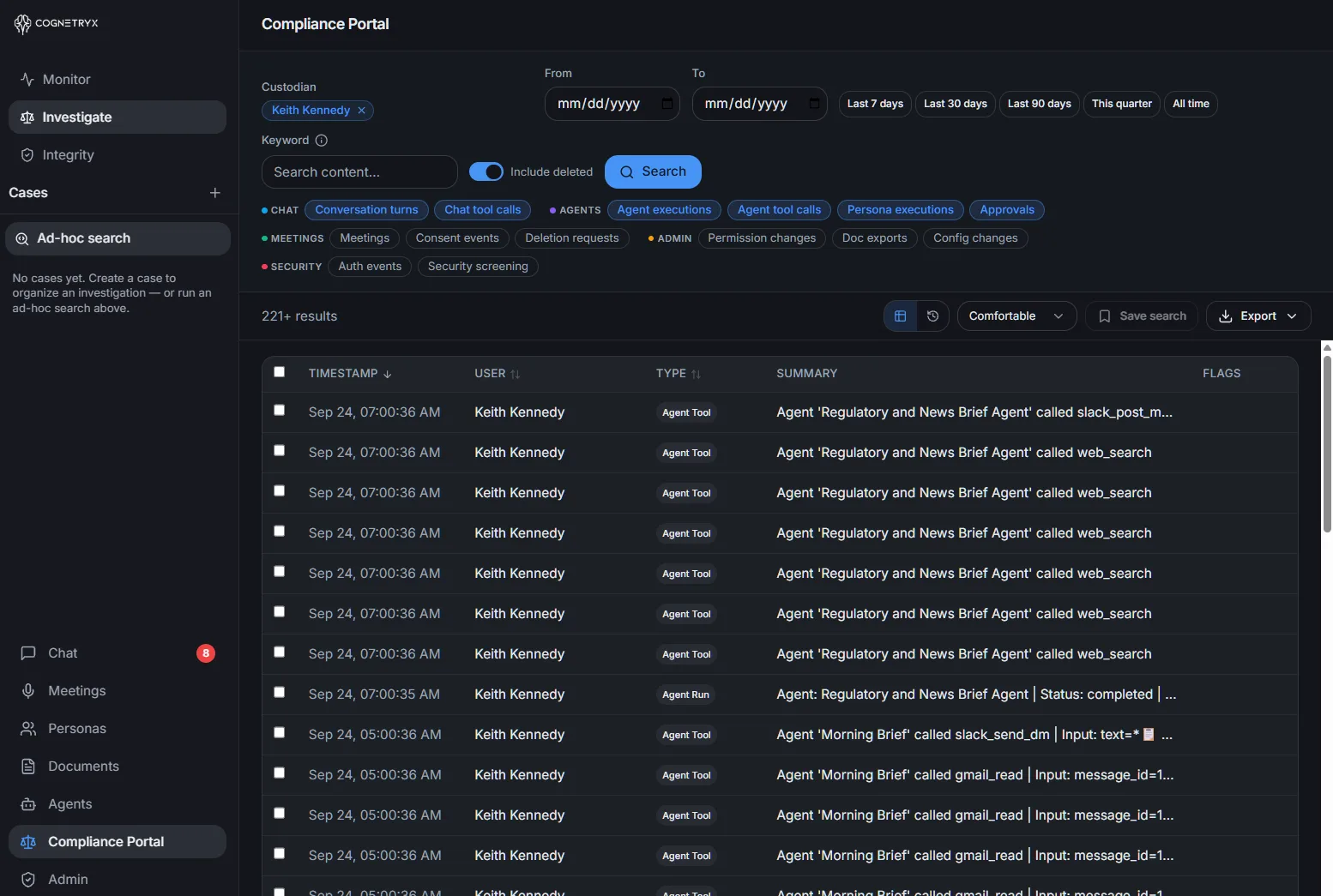Open Chat in sidebar
This screenshot has width=1333, height=896.
pos(118,653)
